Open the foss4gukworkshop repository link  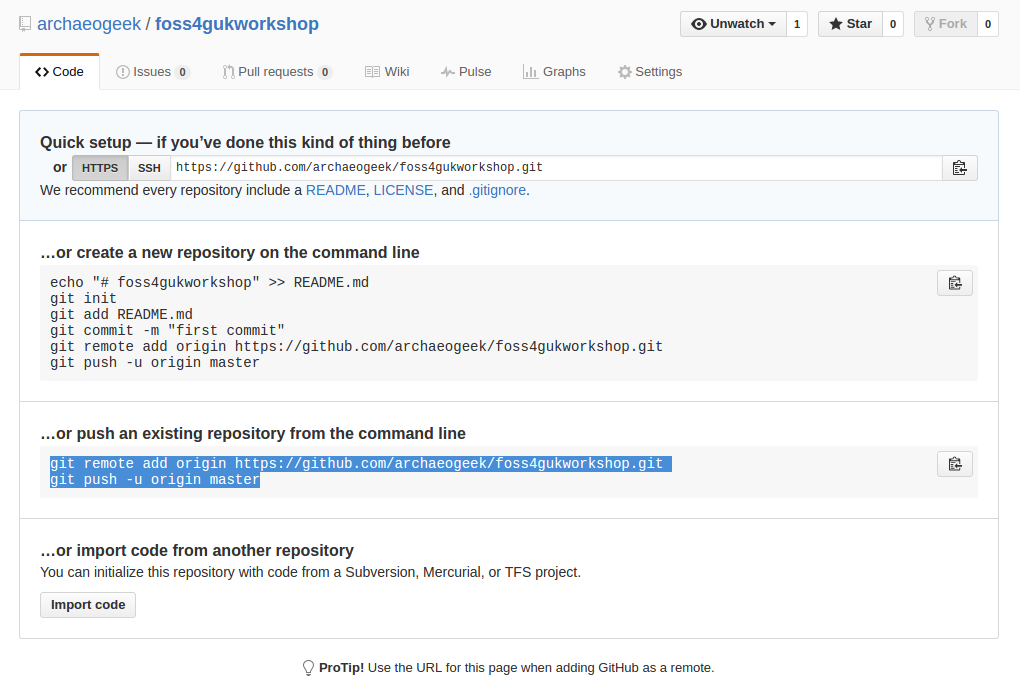click(237, 24)
